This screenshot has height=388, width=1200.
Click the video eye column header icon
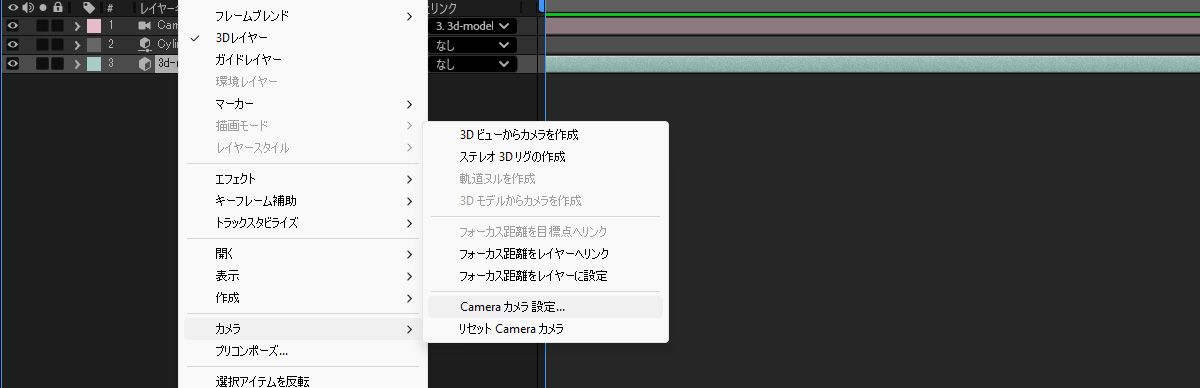coord(12,7)
